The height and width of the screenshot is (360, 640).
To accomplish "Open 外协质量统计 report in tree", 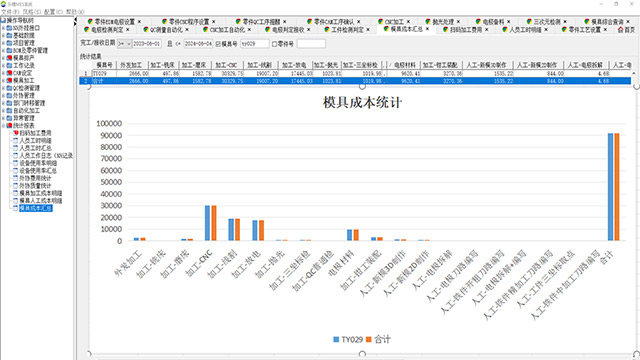I will click(36, 186).
